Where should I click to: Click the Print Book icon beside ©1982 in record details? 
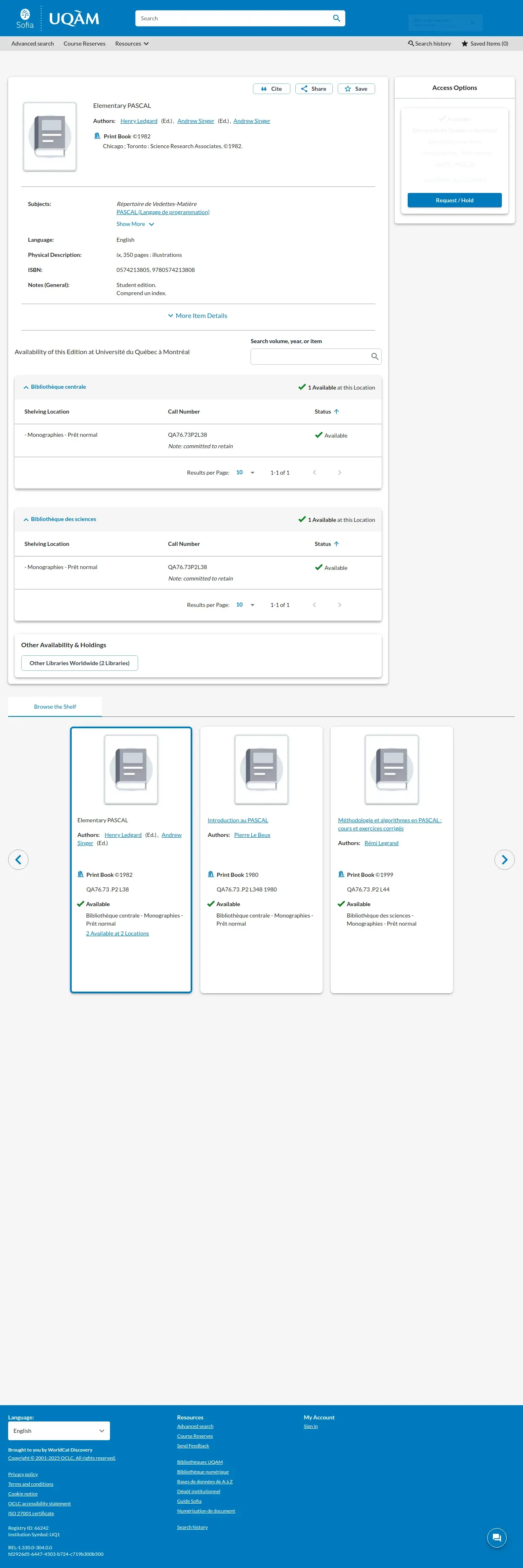97,136
